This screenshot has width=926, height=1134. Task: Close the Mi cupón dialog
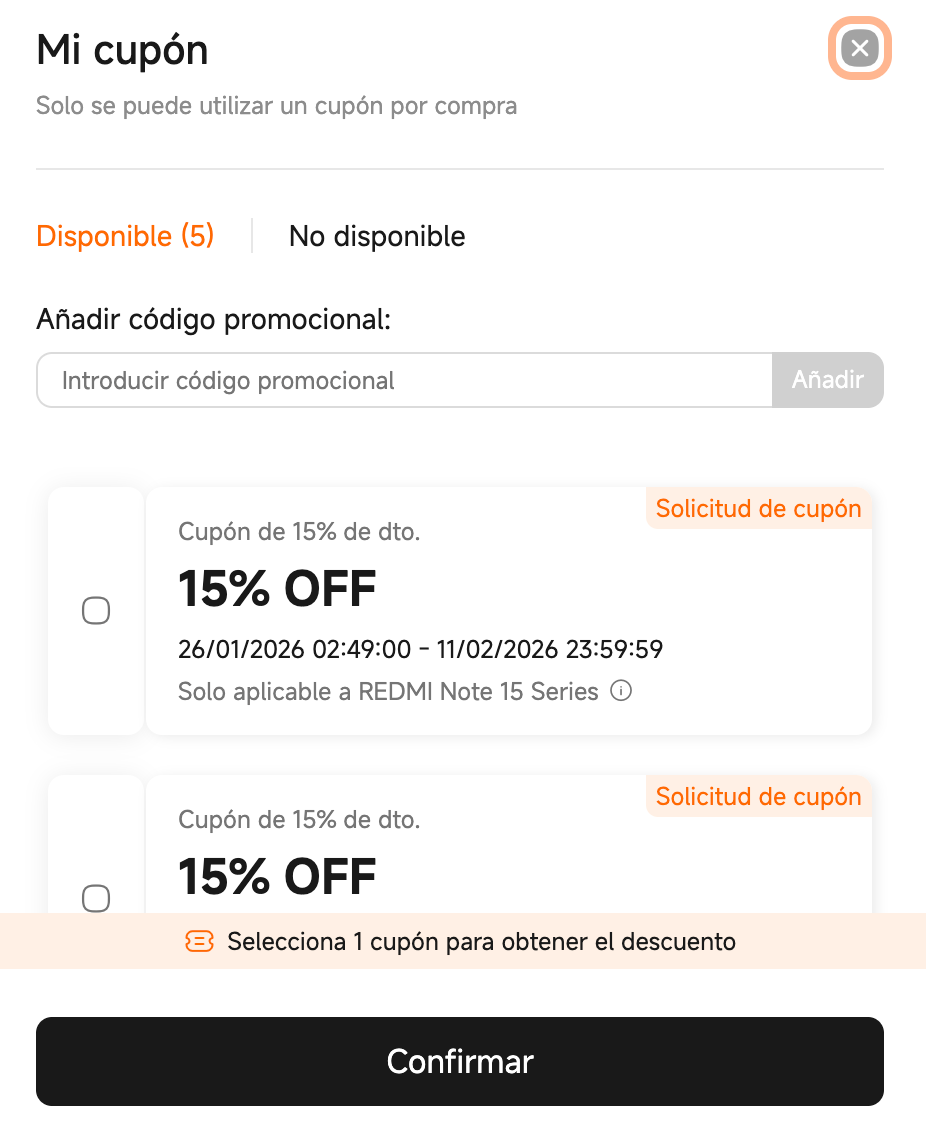(x=859, y=48)
